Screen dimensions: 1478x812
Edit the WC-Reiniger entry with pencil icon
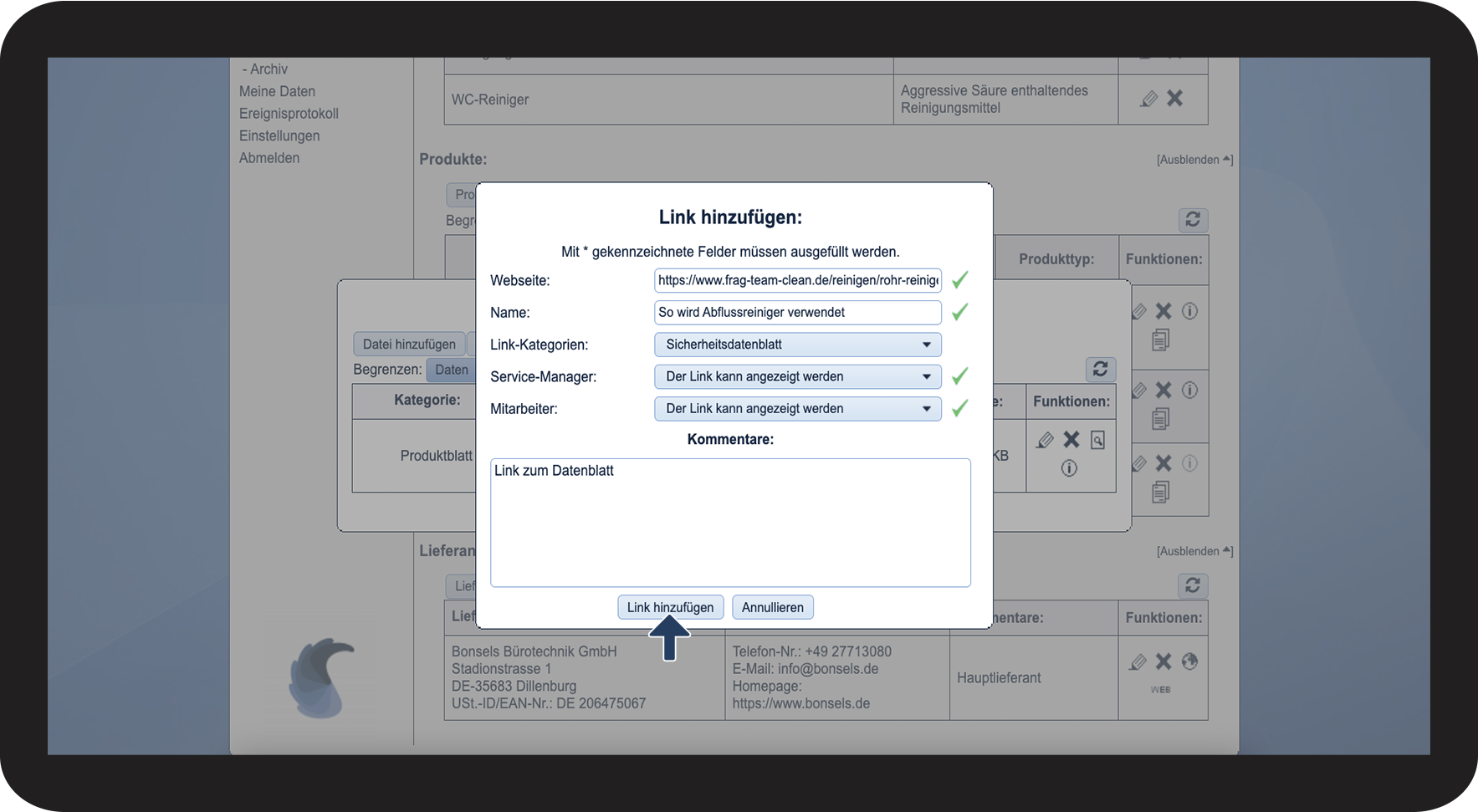[x=1148, y=99]
